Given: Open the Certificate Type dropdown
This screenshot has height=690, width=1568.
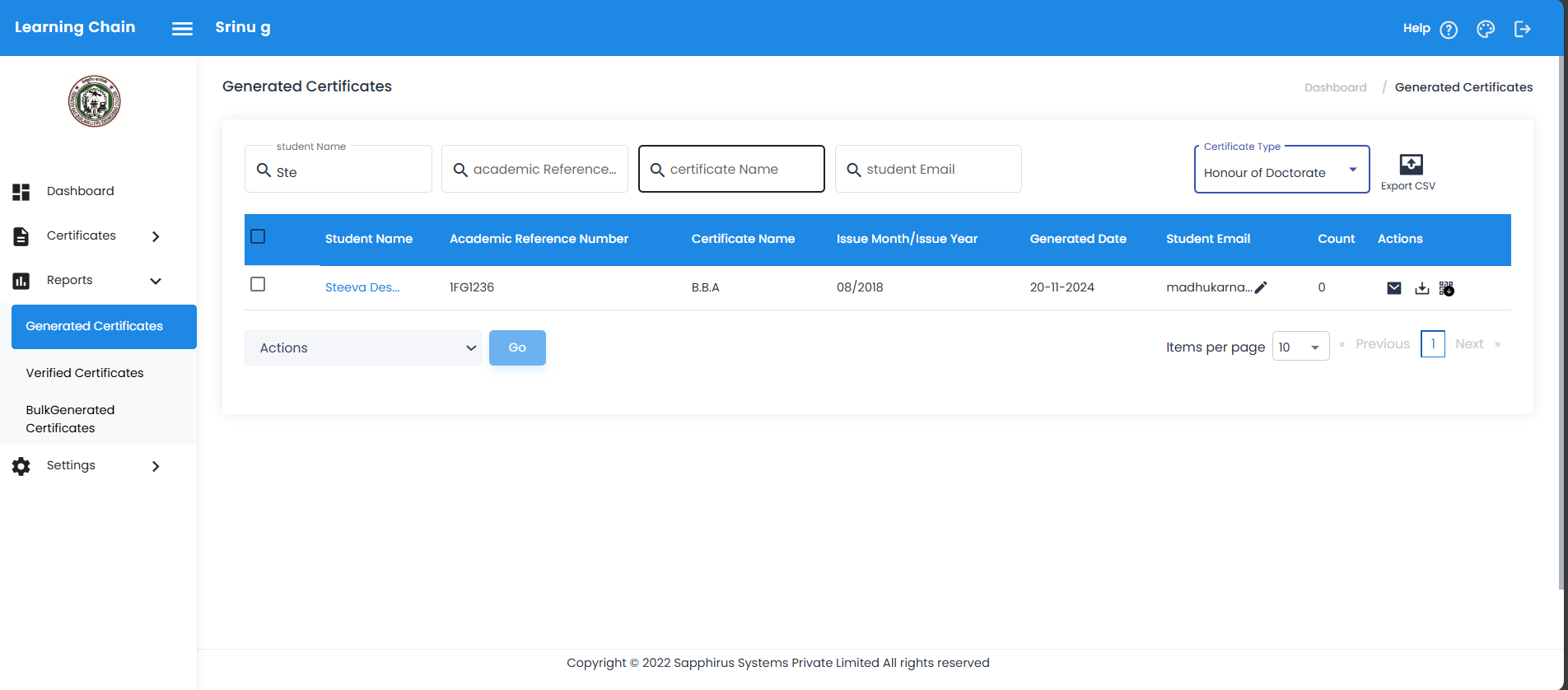Looking at the screenshot, I should [x=1281, y=170].
